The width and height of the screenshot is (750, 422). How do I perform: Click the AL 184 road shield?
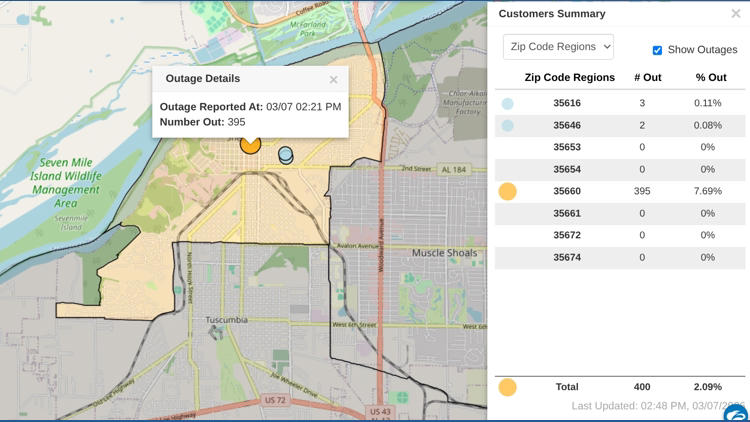coord(453,169)
